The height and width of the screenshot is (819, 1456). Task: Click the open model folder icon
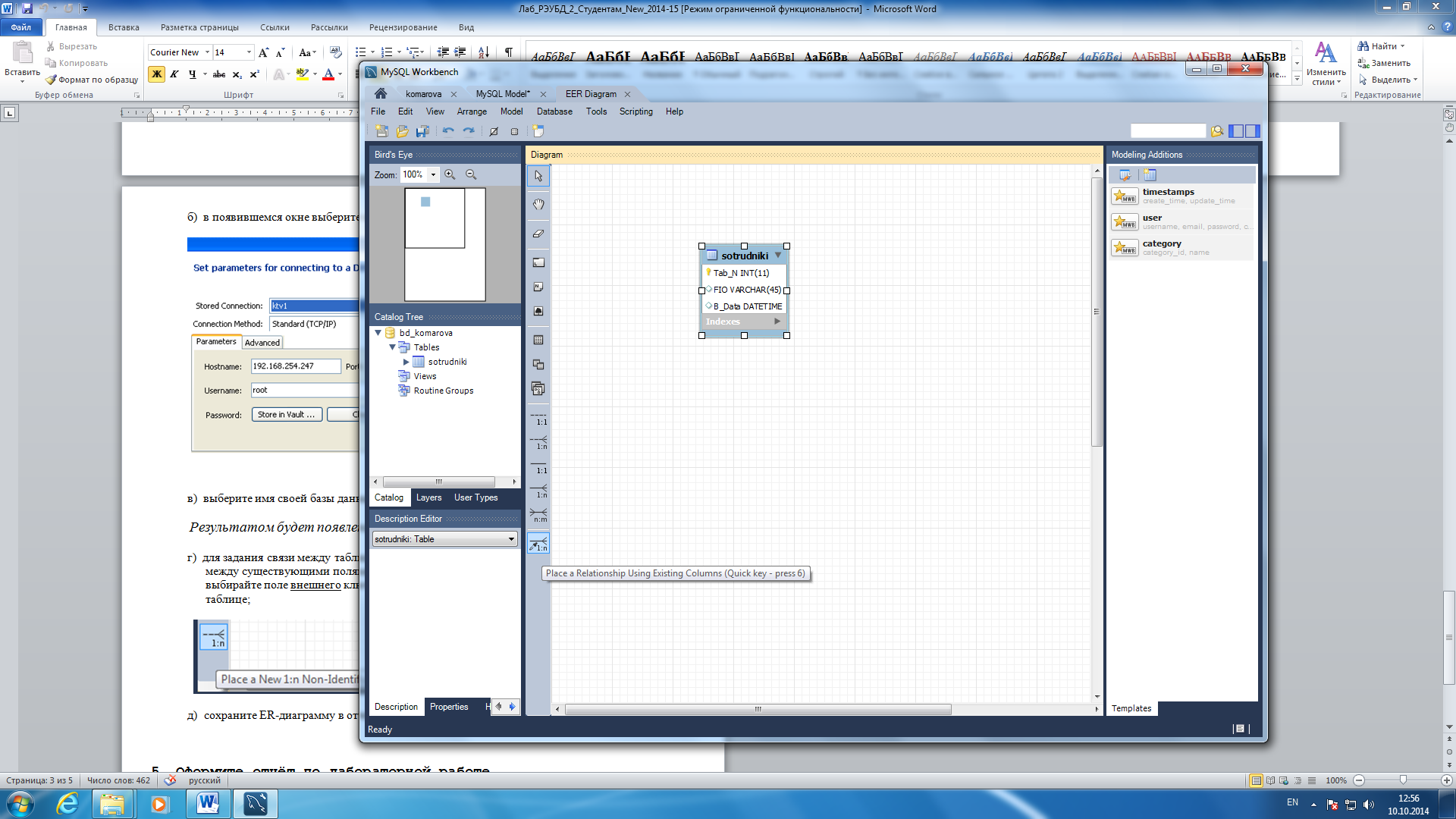[402, 131]
